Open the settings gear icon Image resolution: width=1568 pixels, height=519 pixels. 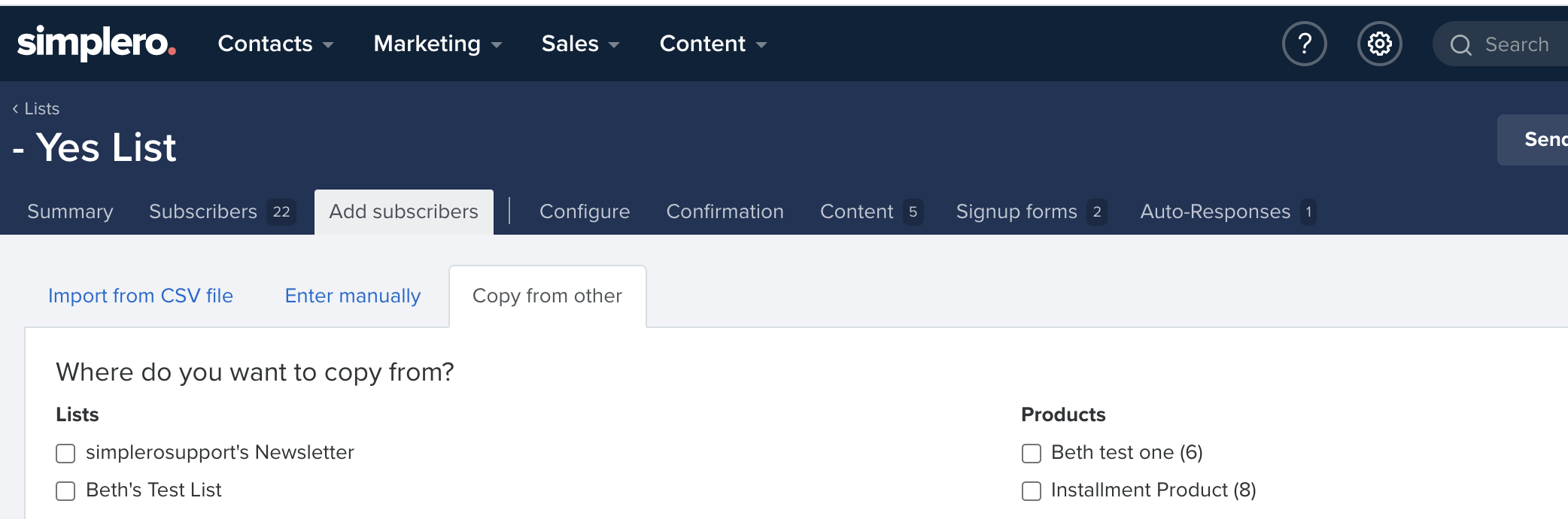pyautogui.click(x=1379, y=44)
